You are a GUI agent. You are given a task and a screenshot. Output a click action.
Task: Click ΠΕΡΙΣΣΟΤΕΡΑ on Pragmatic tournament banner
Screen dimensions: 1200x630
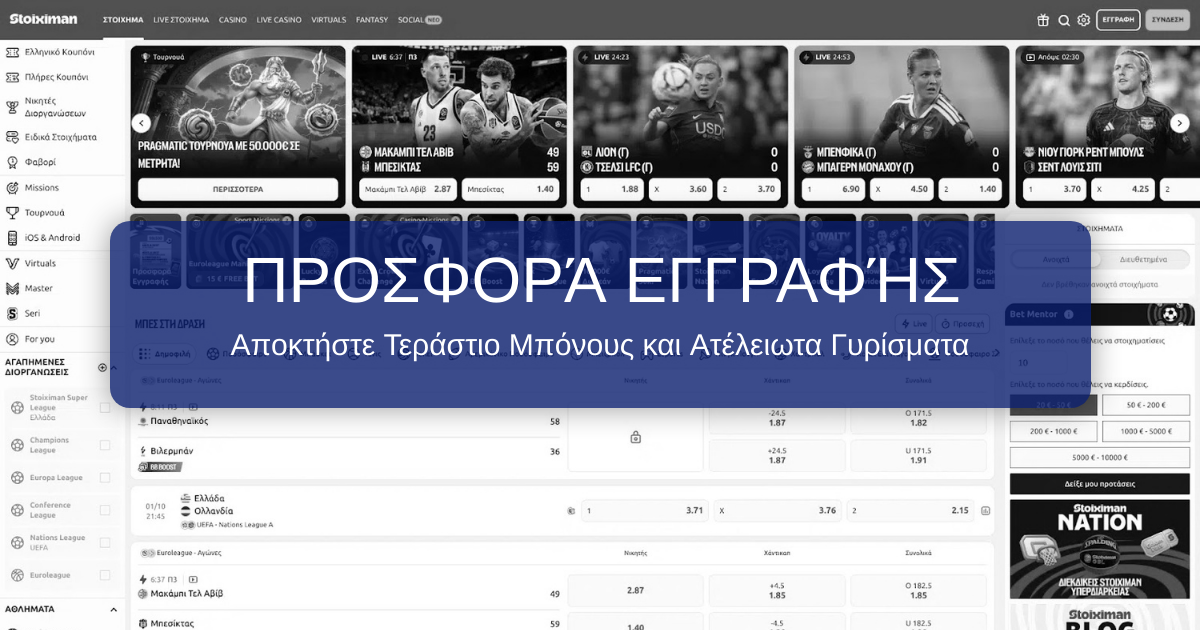click(x=238, y=189)
